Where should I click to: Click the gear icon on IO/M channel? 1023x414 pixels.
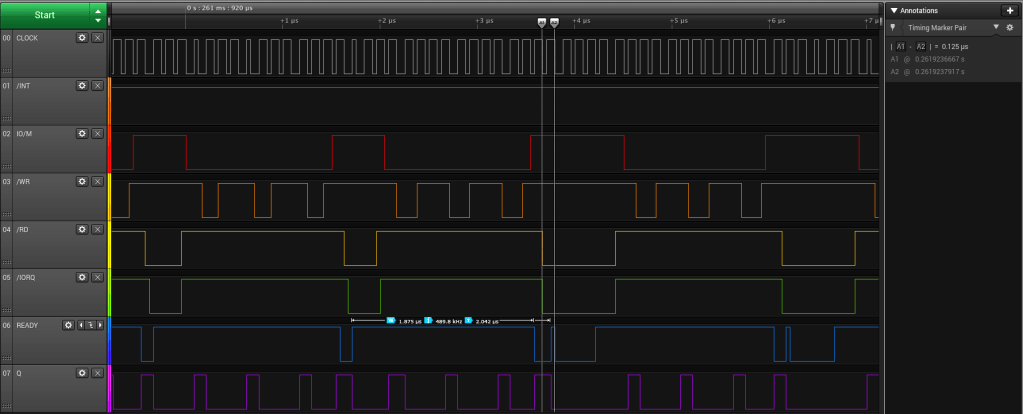coord(83,133)
